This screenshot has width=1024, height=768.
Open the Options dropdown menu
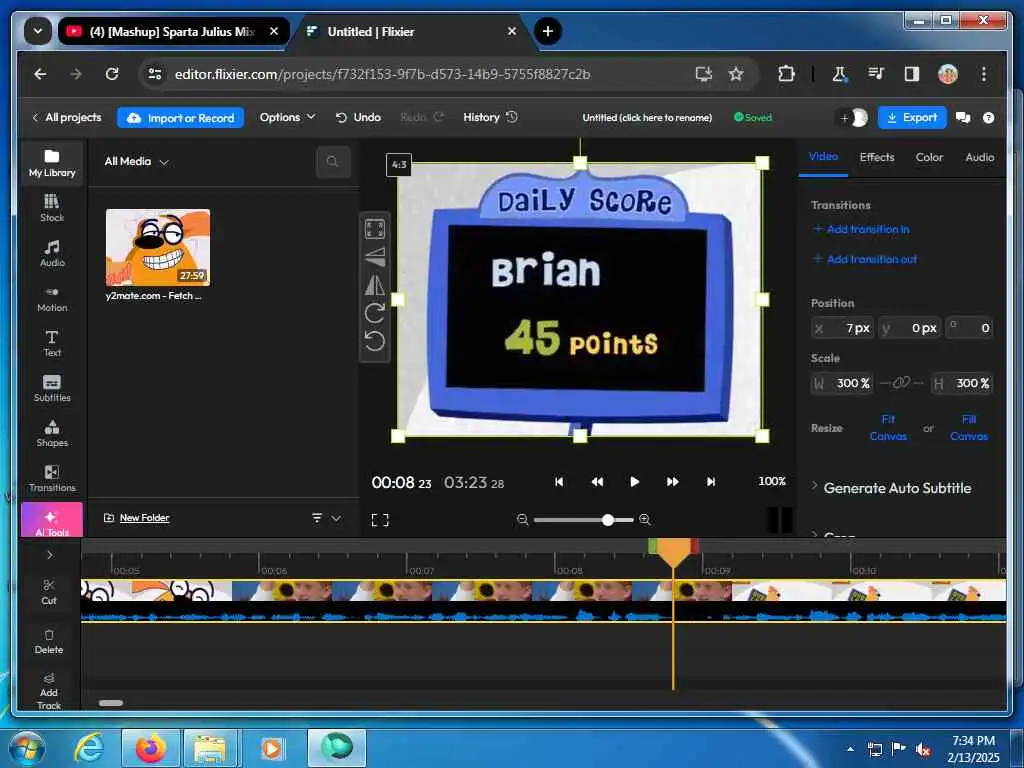click(x=287, y=118)
